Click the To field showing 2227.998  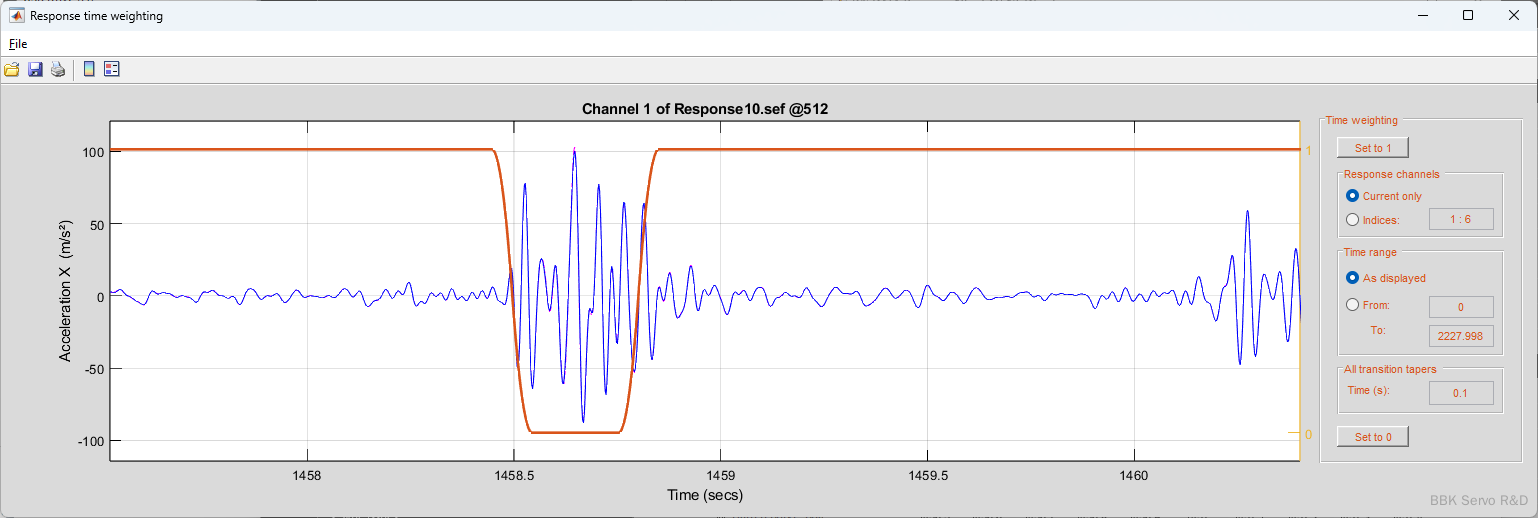pos(1461,336)
